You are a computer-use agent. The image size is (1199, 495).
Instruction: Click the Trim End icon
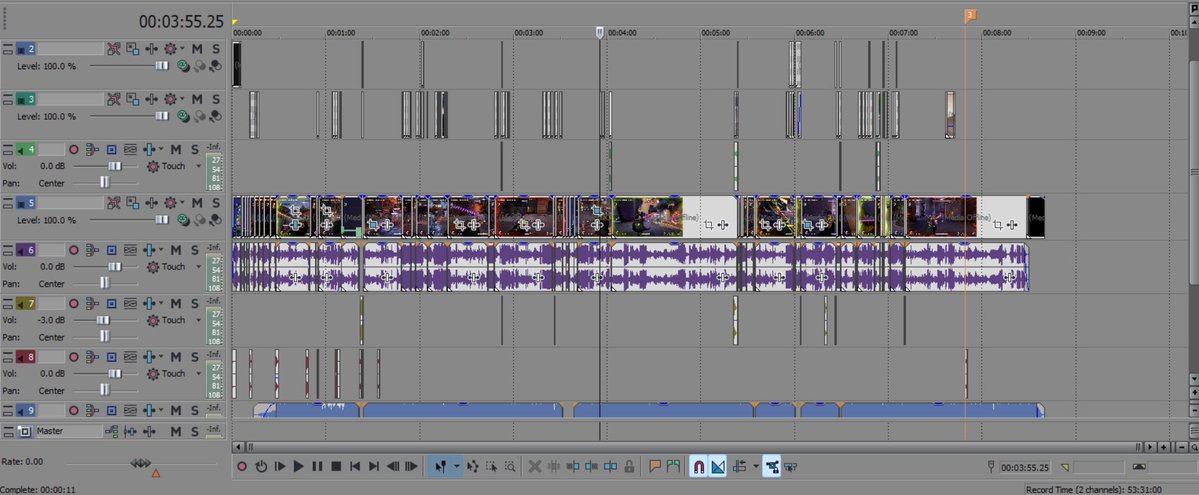point(592,466)
